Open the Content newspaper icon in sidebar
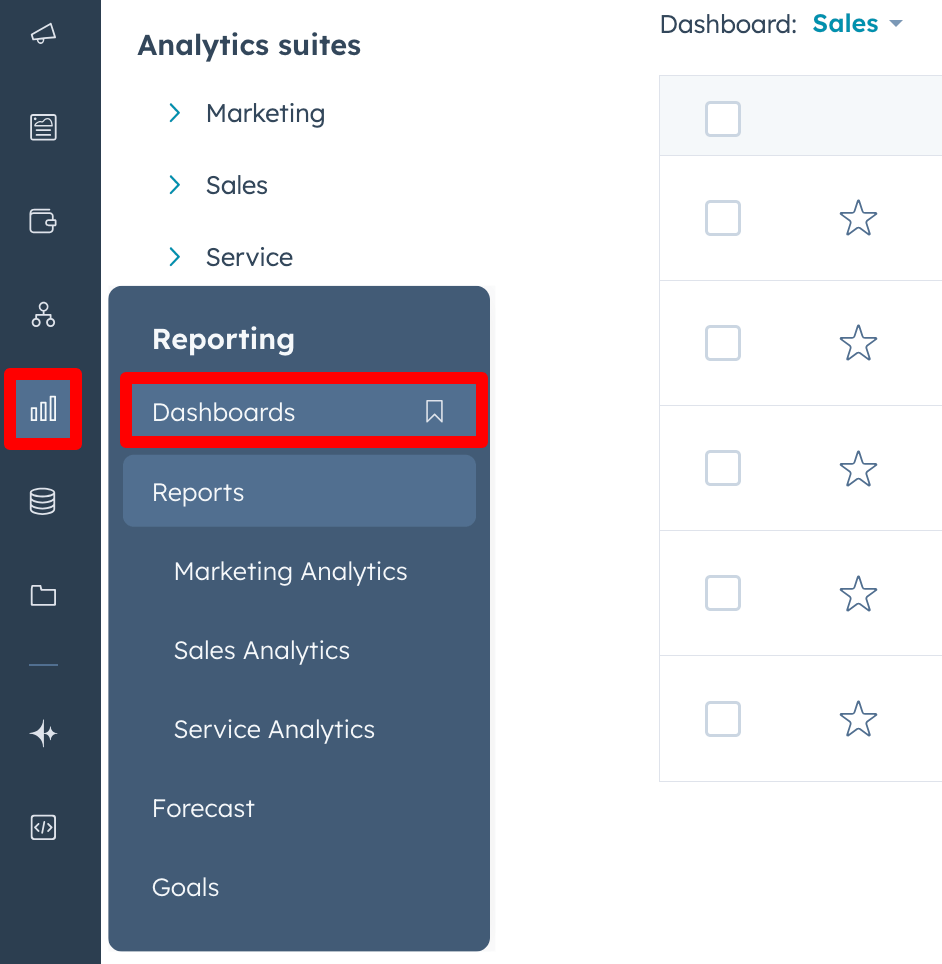Image resolution: width=942 pixels, height=964 pixels. click(x=43, y=127)
